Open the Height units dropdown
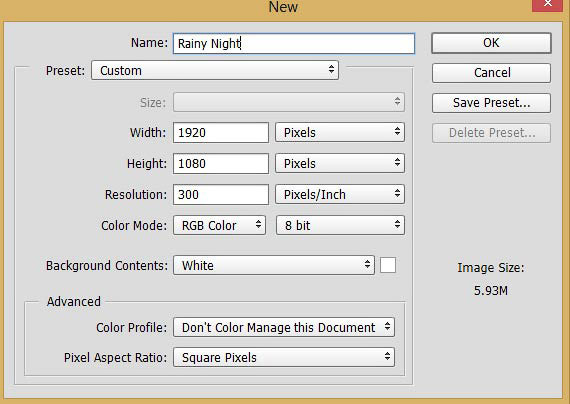This screenshot has width=570, height=404. tap(340, 163)
